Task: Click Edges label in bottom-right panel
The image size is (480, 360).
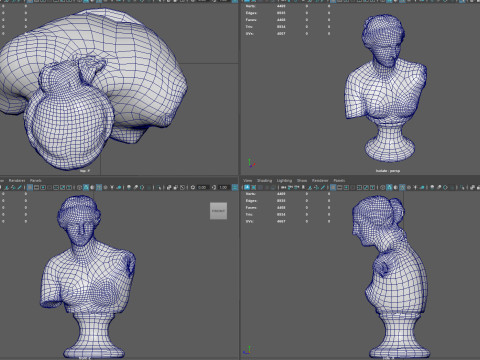Action: tap(251, 201)
